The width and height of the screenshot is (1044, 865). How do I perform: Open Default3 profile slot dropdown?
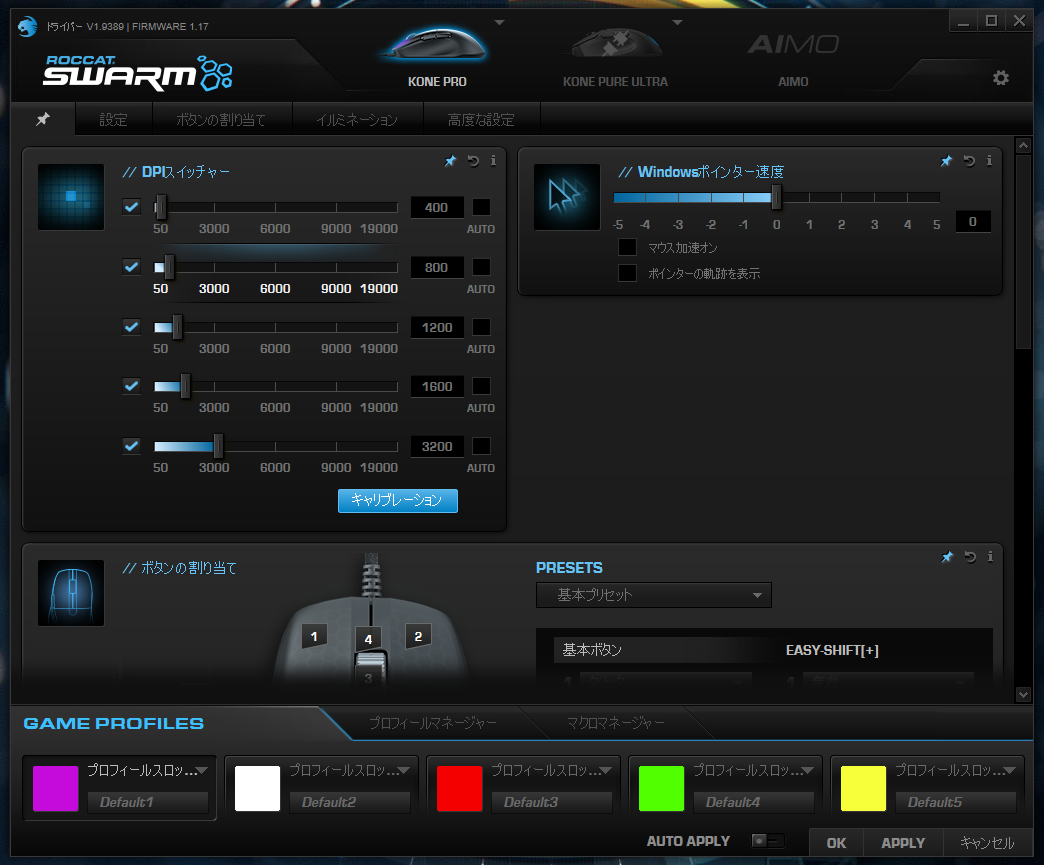pyautogui.click(x=606, y=770)
